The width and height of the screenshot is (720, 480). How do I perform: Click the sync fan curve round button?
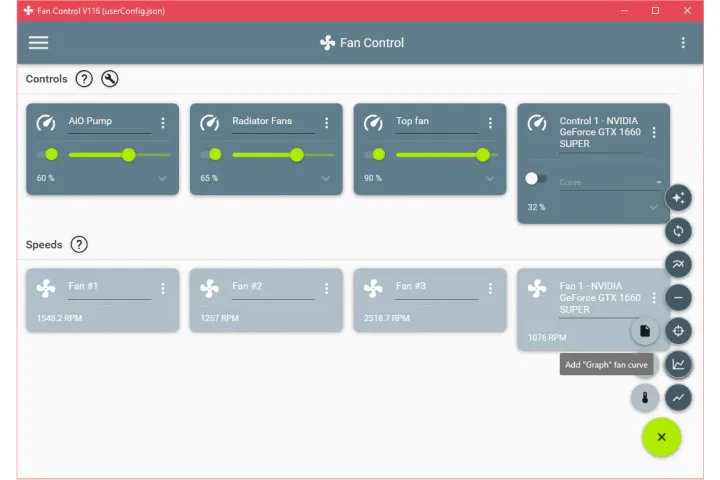click(678, 231)
